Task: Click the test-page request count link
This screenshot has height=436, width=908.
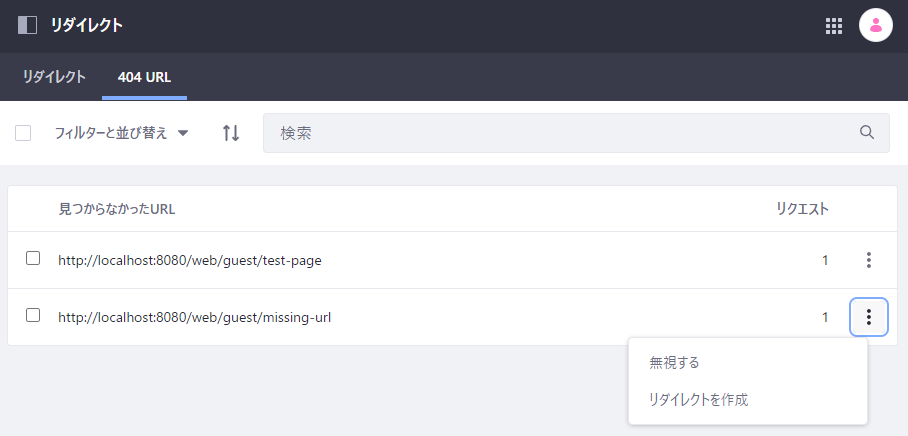Action: (x=825, y=260)
